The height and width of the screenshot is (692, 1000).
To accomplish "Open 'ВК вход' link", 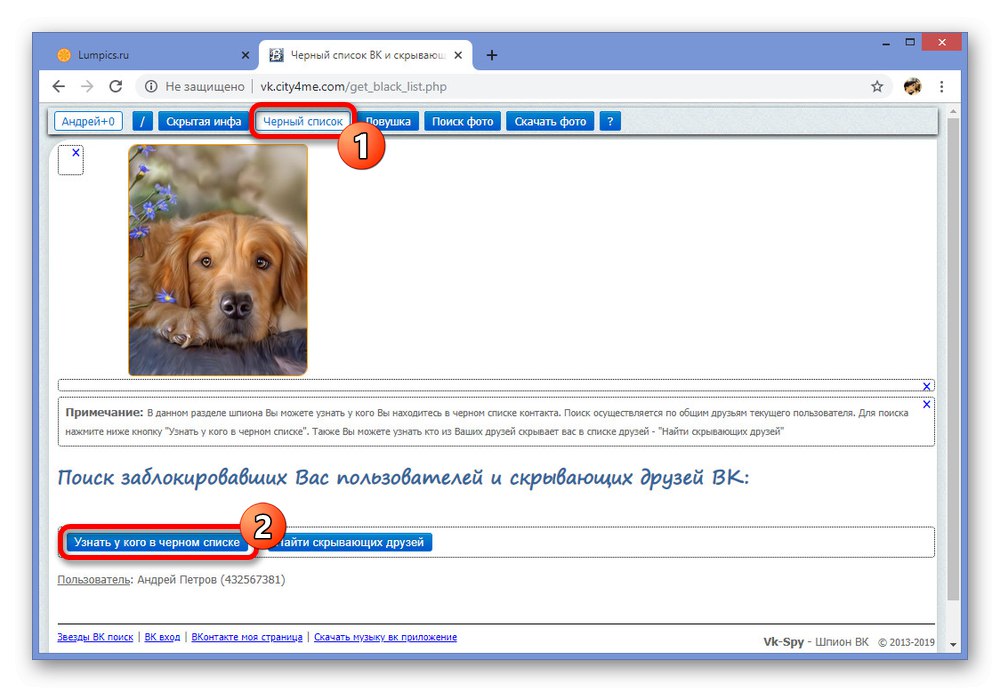I will tap(162, 637).
